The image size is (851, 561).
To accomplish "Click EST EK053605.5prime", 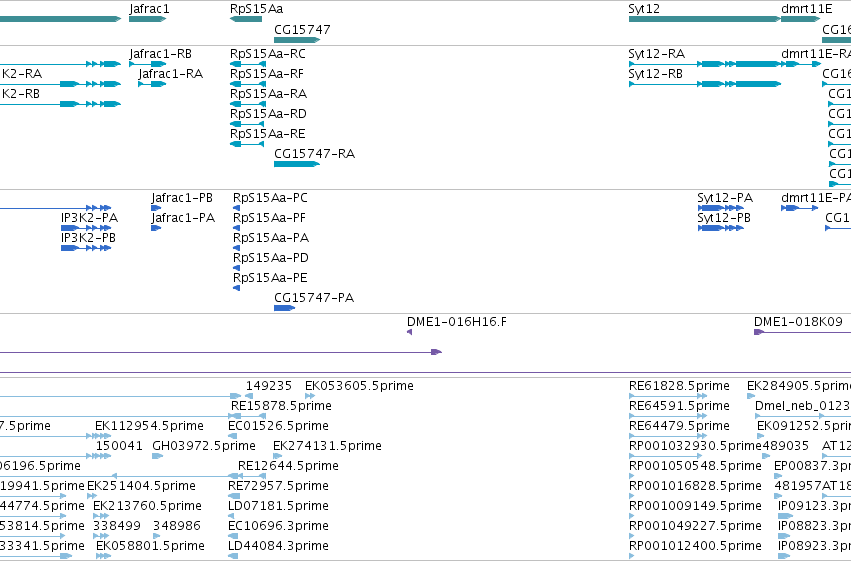I will coord(310,396).
